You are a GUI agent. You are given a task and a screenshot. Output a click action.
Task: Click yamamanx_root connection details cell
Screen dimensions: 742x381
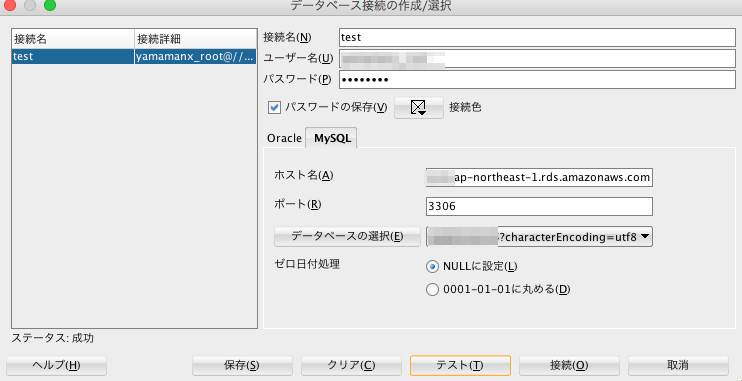195,57
